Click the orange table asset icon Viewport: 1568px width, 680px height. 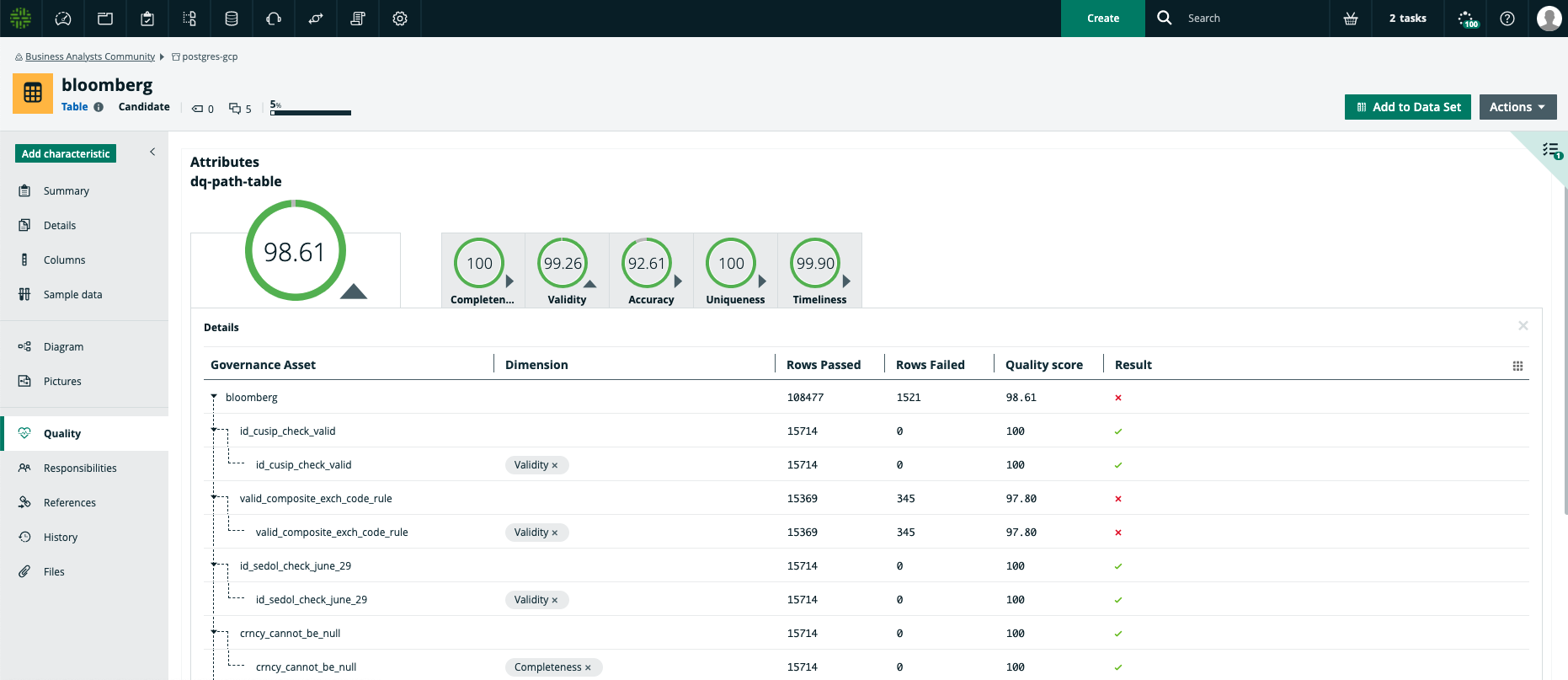click(x=33, y=93)
